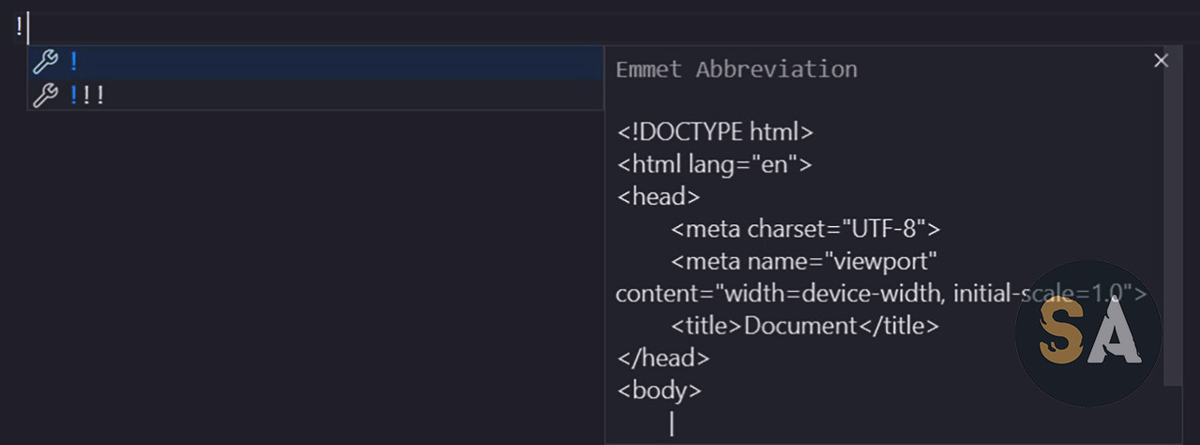Click the "Emmet Abbreviation" heading text
The height and width of the screenshot is (445, 1200).
[736, 70]
